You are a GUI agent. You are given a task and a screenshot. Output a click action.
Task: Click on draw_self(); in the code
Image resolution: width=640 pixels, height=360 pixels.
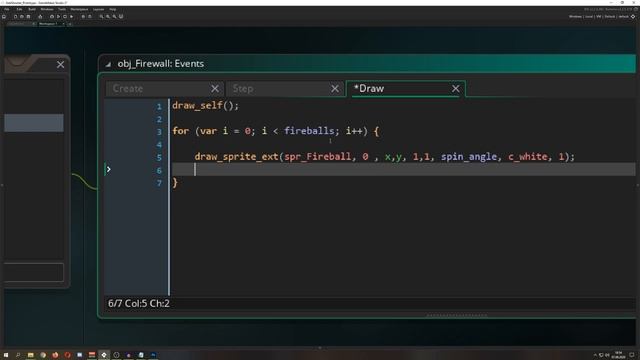pyautogui.click(x=205, y=105)
